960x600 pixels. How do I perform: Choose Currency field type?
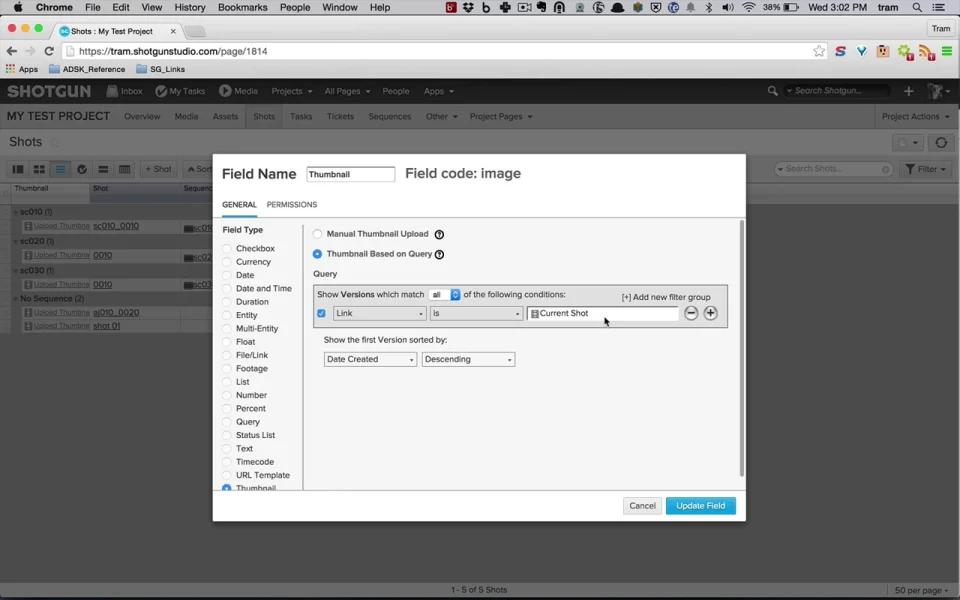227,261
